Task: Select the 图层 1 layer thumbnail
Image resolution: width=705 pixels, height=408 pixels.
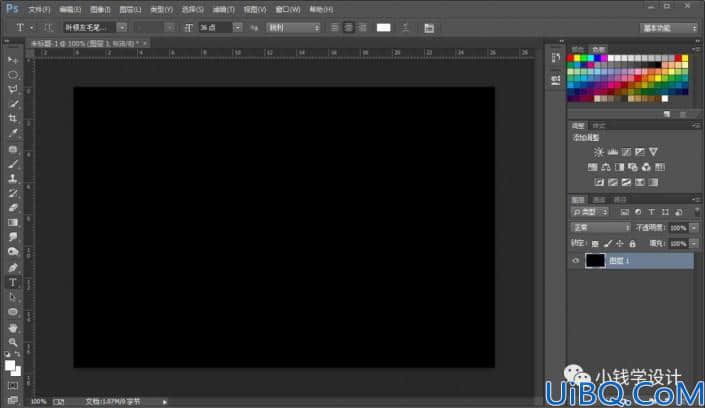Action: [595, 260]
